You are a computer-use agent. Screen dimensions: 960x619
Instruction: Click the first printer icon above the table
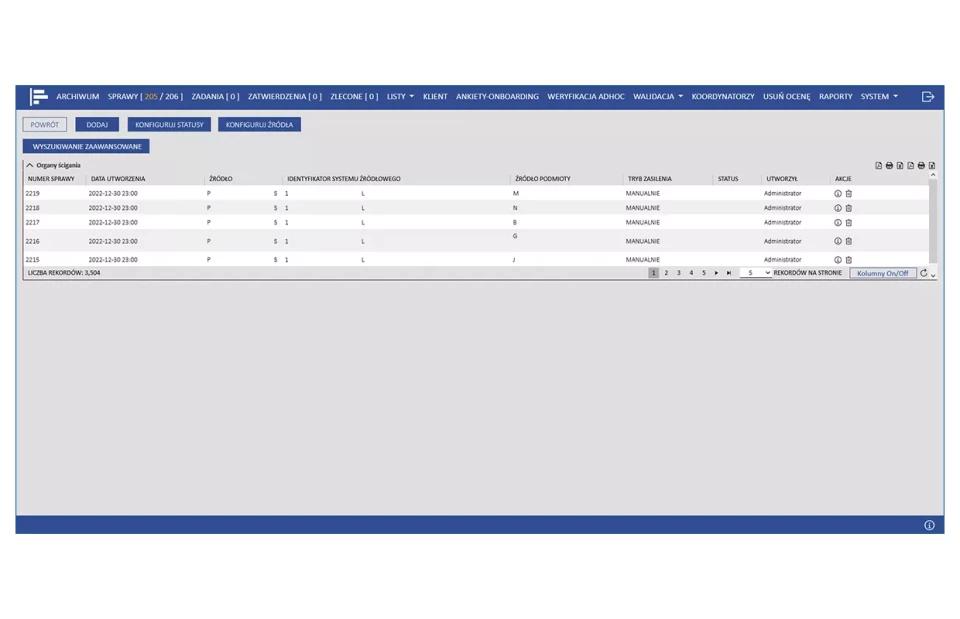pos(889,166)
